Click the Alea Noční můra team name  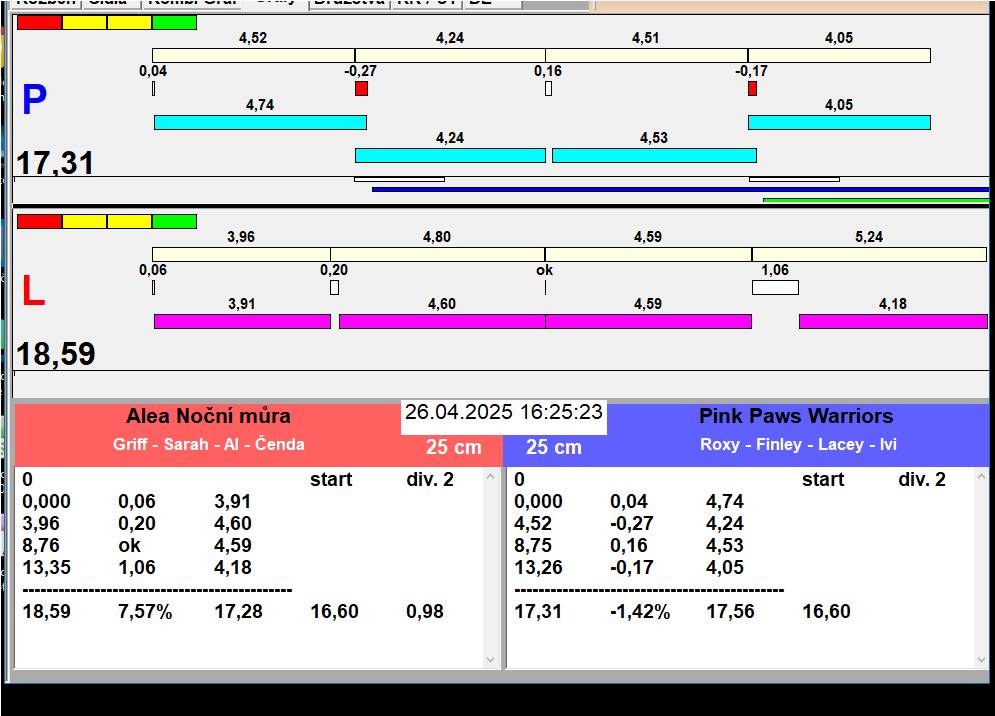208,416
